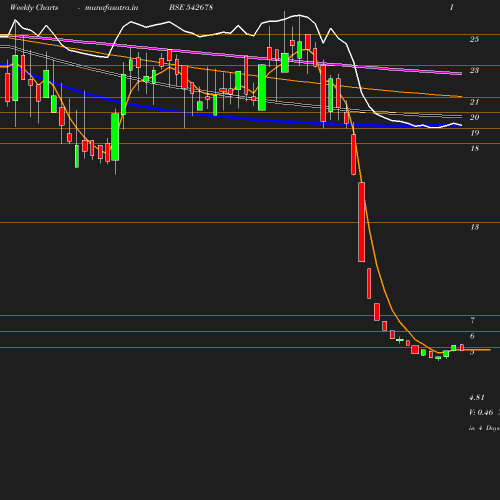Click the price axis label '7'
Screen dimensions: 500x500
(x=472, y=321)
